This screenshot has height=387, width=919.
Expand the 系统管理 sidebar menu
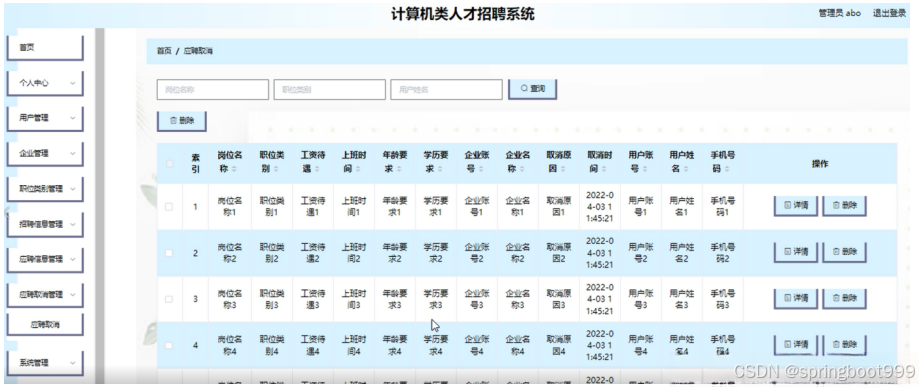pos(45,363)
